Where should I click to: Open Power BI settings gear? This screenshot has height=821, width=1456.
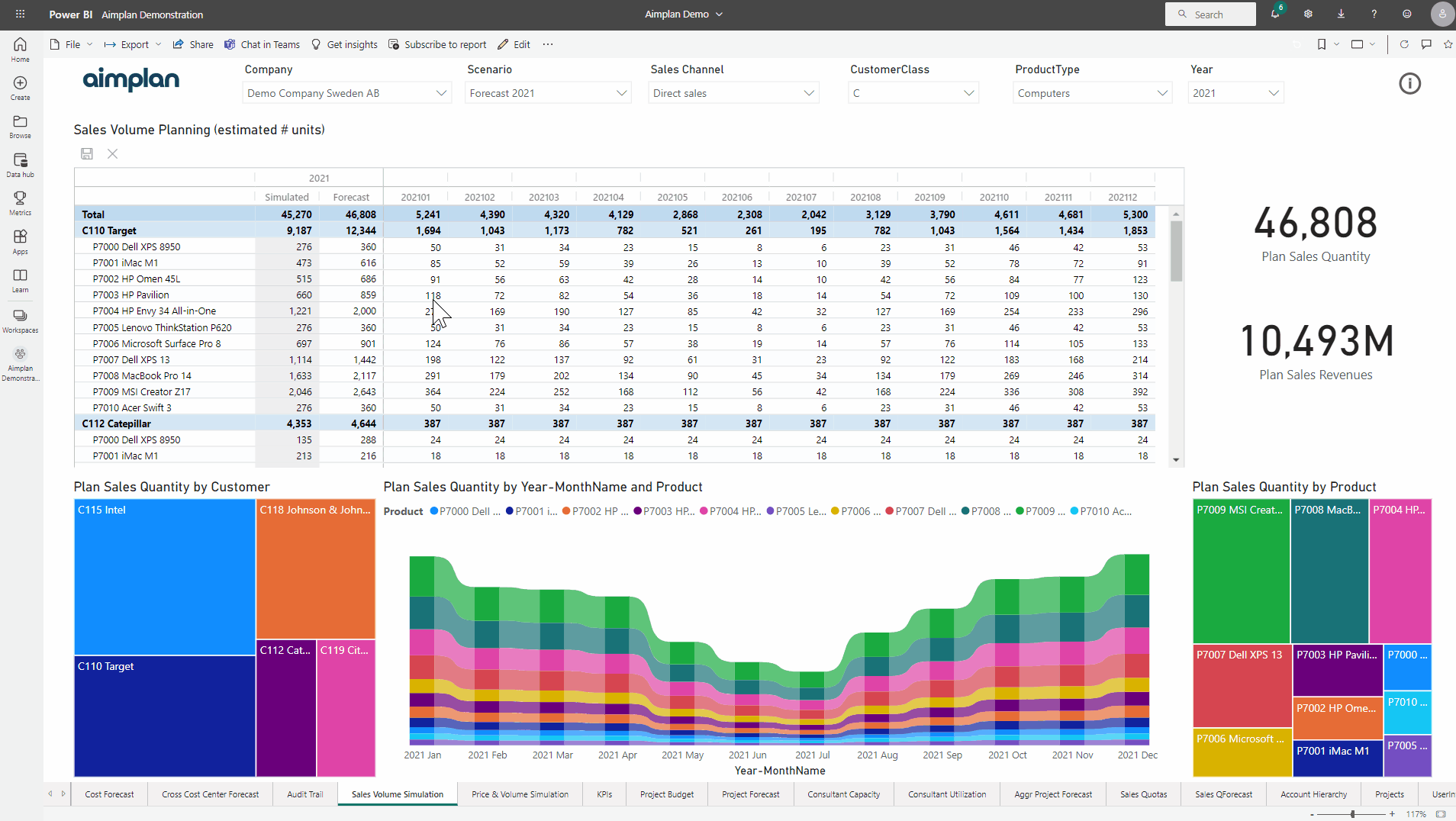point(1307,14)
